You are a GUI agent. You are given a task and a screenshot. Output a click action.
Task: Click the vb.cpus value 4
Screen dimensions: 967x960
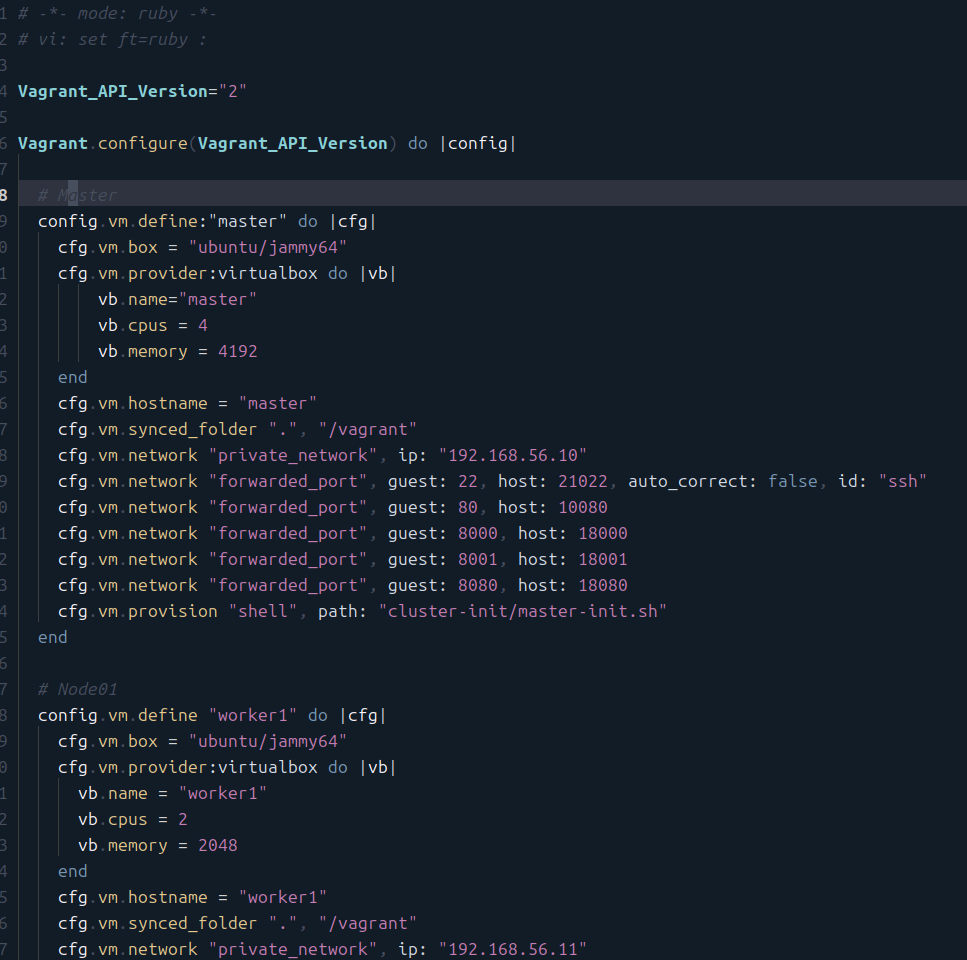(203, 325)
